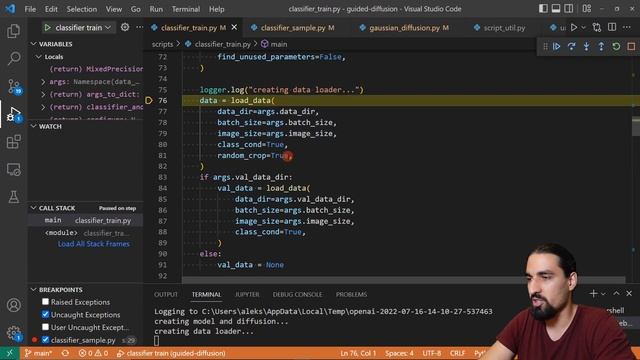
Task: Run Python file from editor title
Action: [x=574, y=27]
